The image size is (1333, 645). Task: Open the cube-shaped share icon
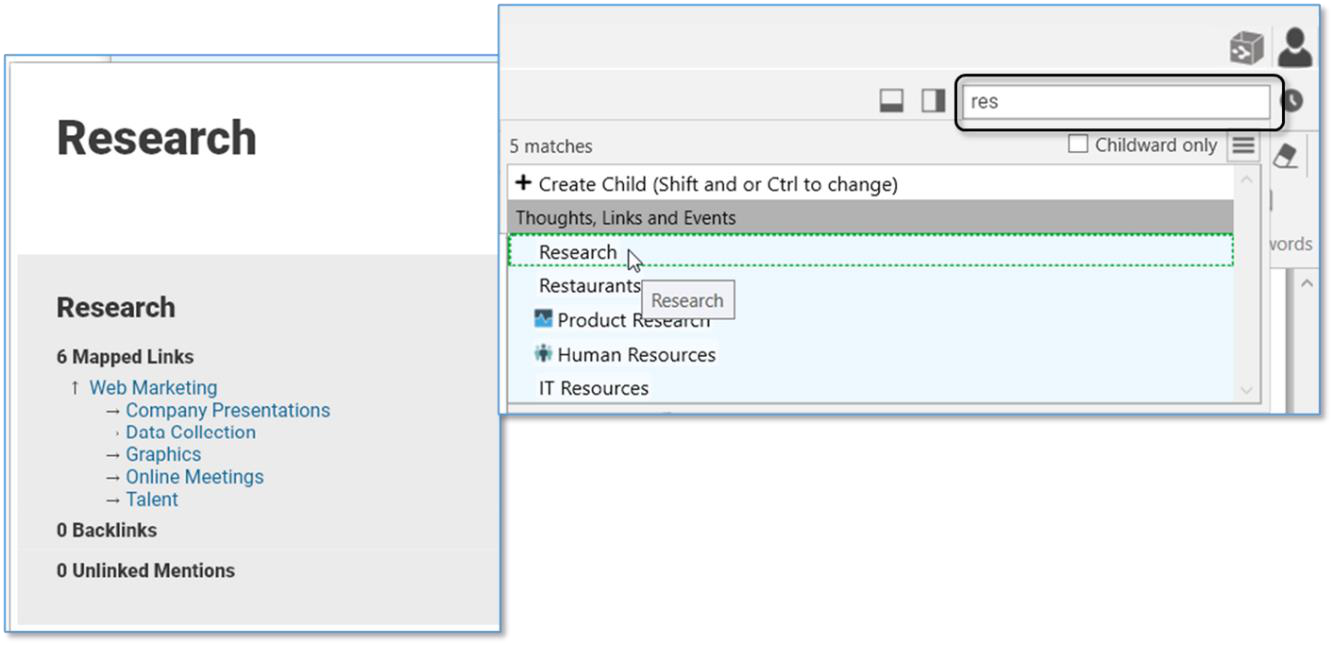coord(1246,48)
